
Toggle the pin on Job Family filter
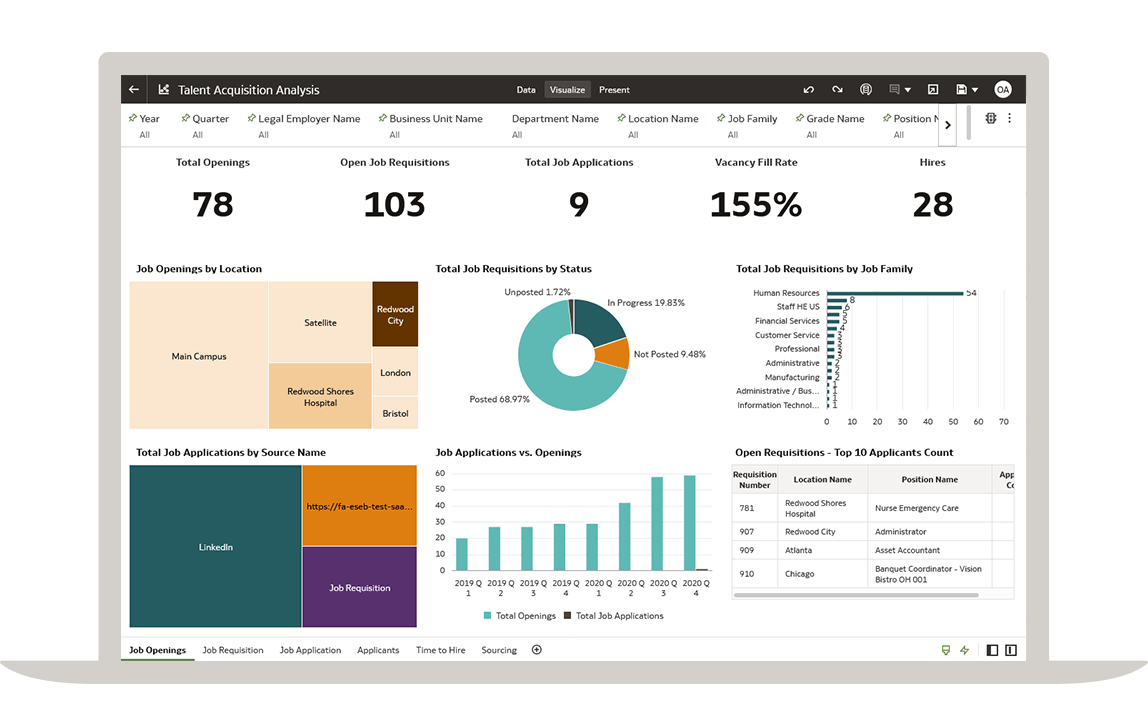[x=721, y=118]
